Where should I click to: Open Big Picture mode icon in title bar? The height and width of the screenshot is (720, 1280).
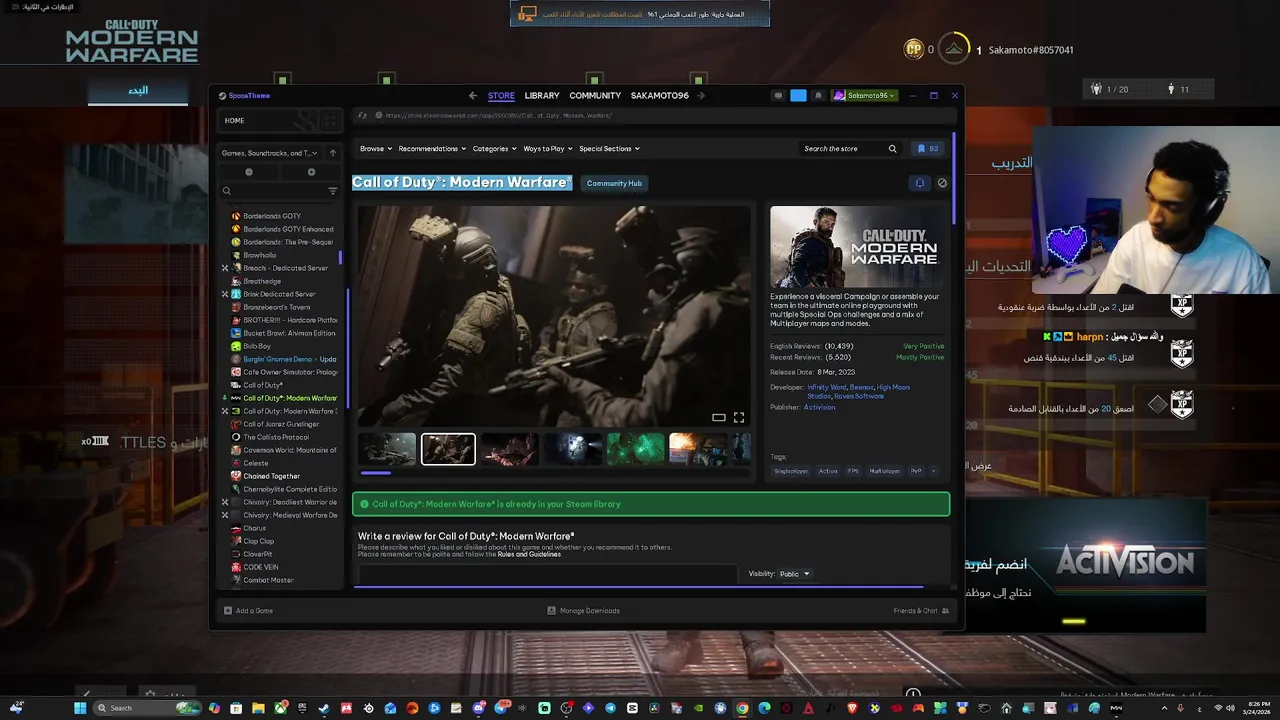pos(778,96)
